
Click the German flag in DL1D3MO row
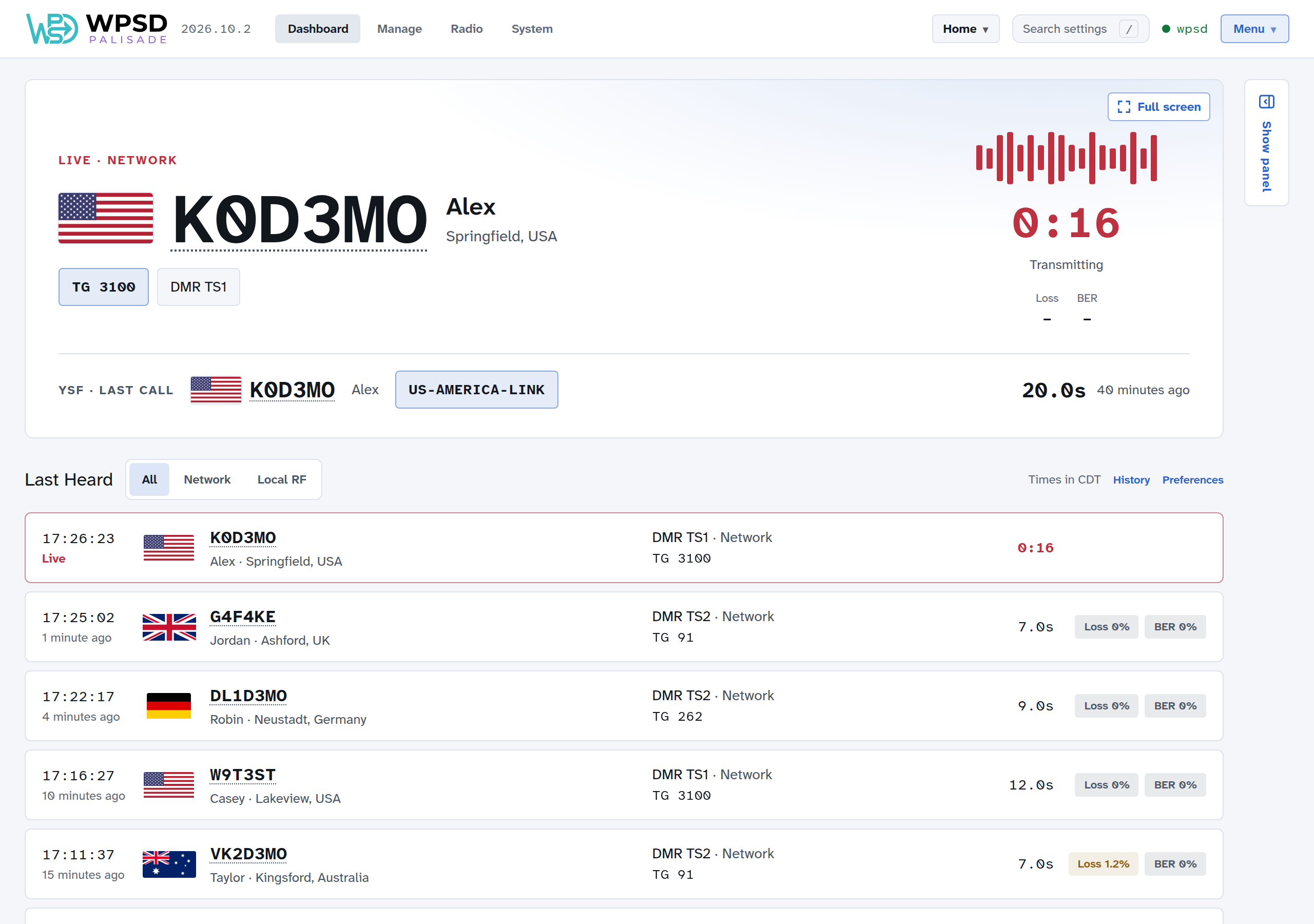coord(169,706)
